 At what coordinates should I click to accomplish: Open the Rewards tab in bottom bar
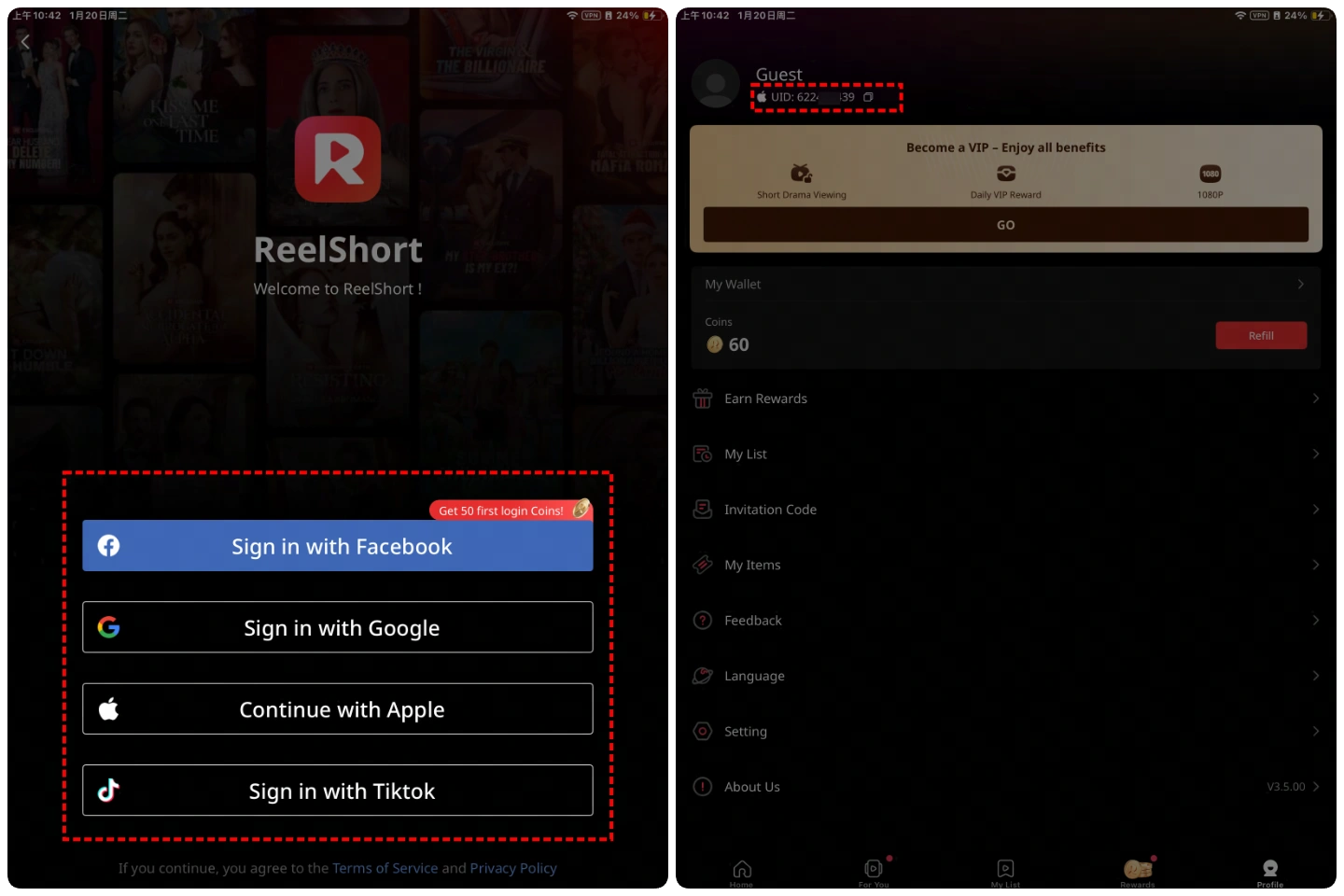1138,874
